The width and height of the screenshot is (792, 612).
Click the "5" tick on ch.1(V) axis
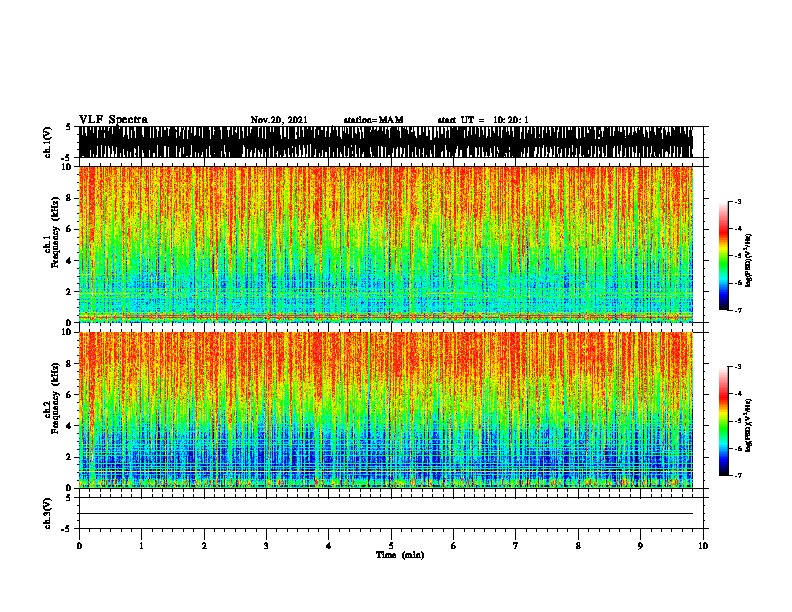tap(70, 127)
